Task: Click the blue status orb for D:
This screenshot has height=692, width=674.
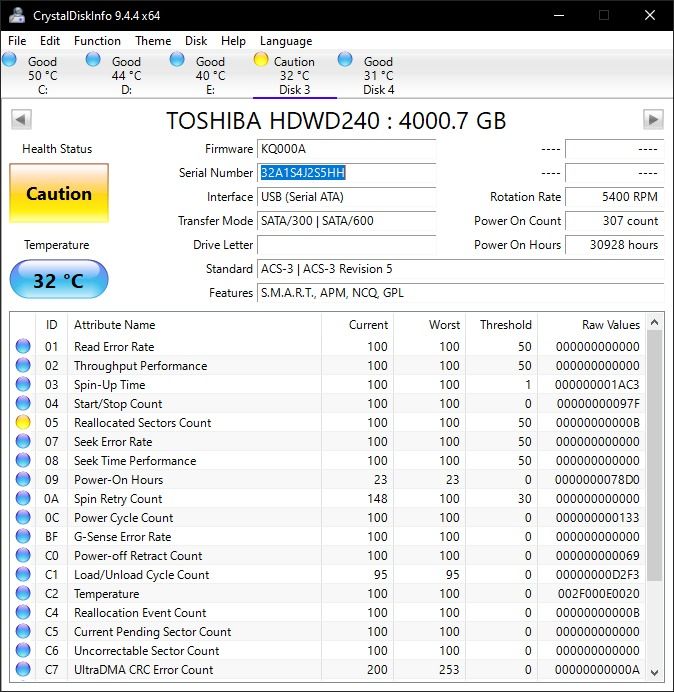Action: point(93,59)
